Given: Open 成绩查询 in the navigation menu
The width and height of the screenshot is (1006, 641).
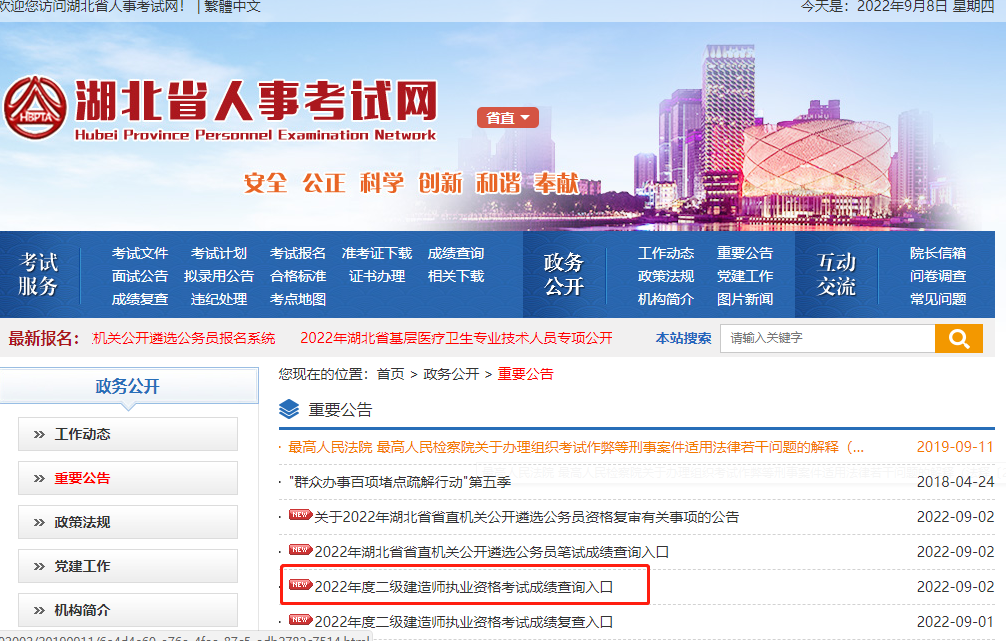Looking at the screenshot, I should (x=455, y=253).
